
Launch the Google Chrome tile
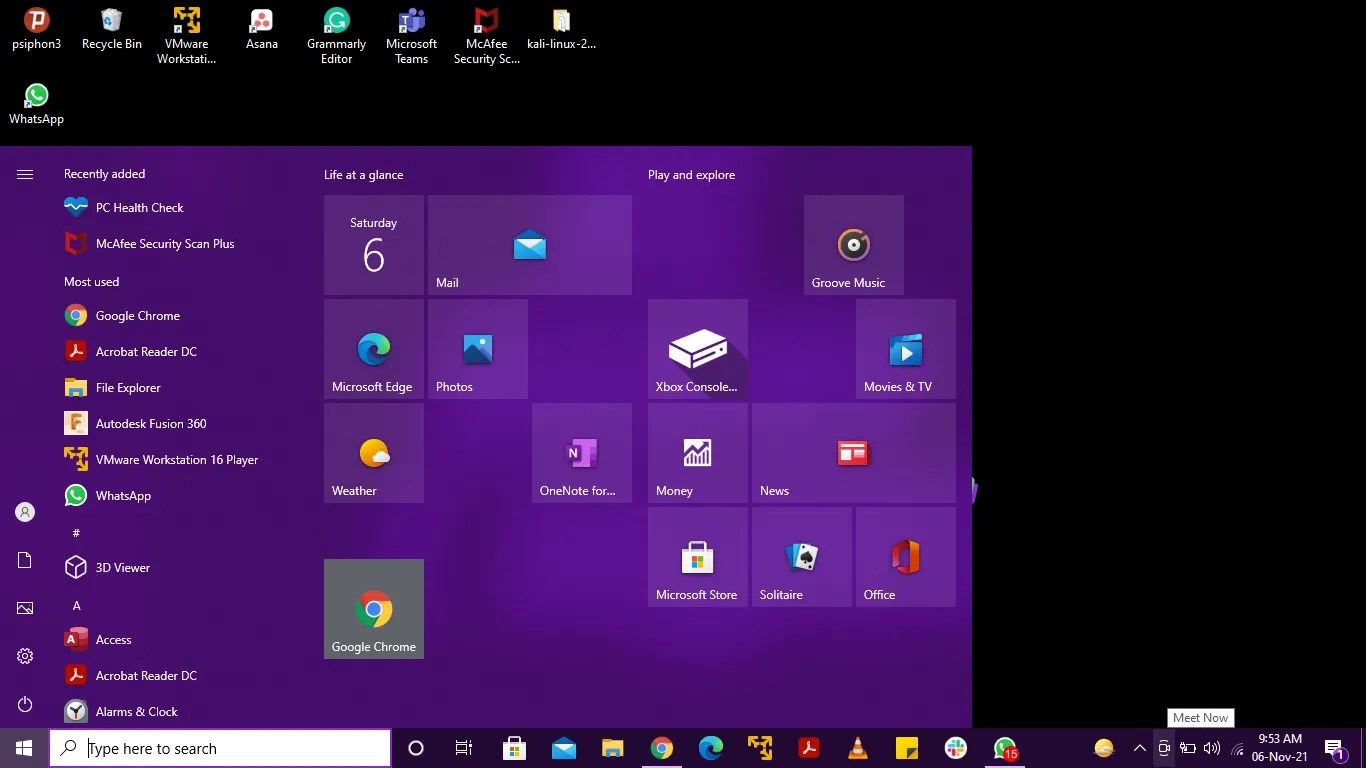374,609
